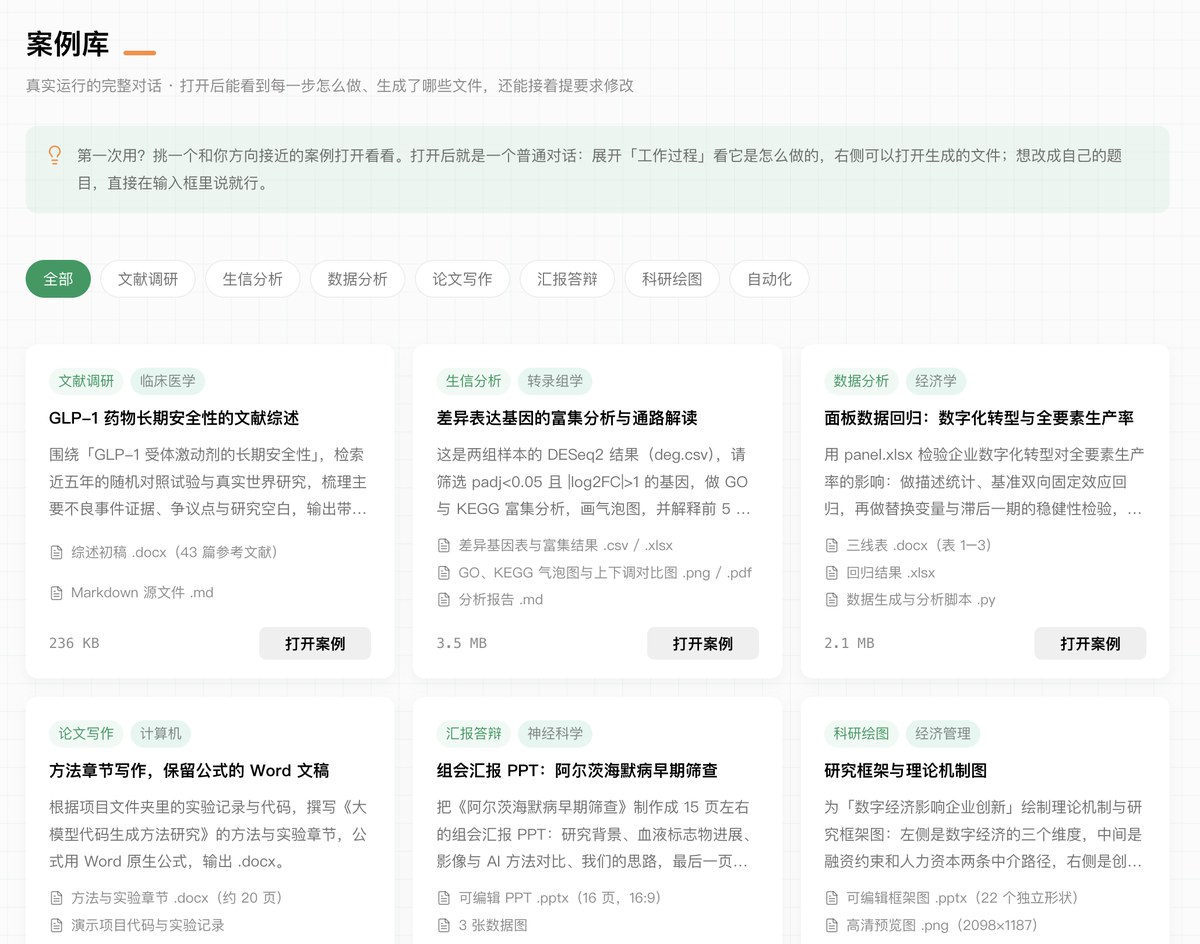
Task: Click the 经济管理 tag
Action: point(943,733)
